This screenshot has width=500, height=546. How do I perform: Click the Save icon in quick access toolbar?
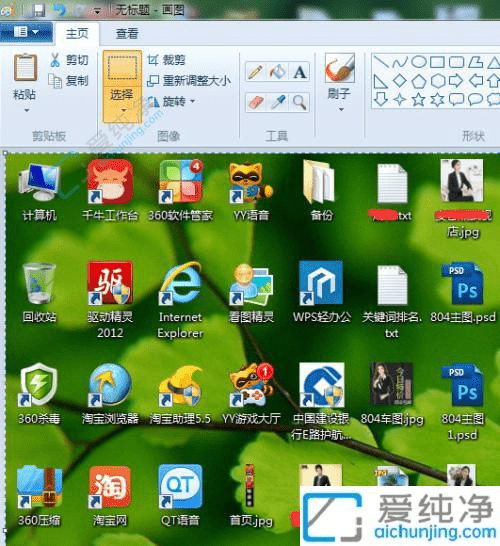click(38, 10)
